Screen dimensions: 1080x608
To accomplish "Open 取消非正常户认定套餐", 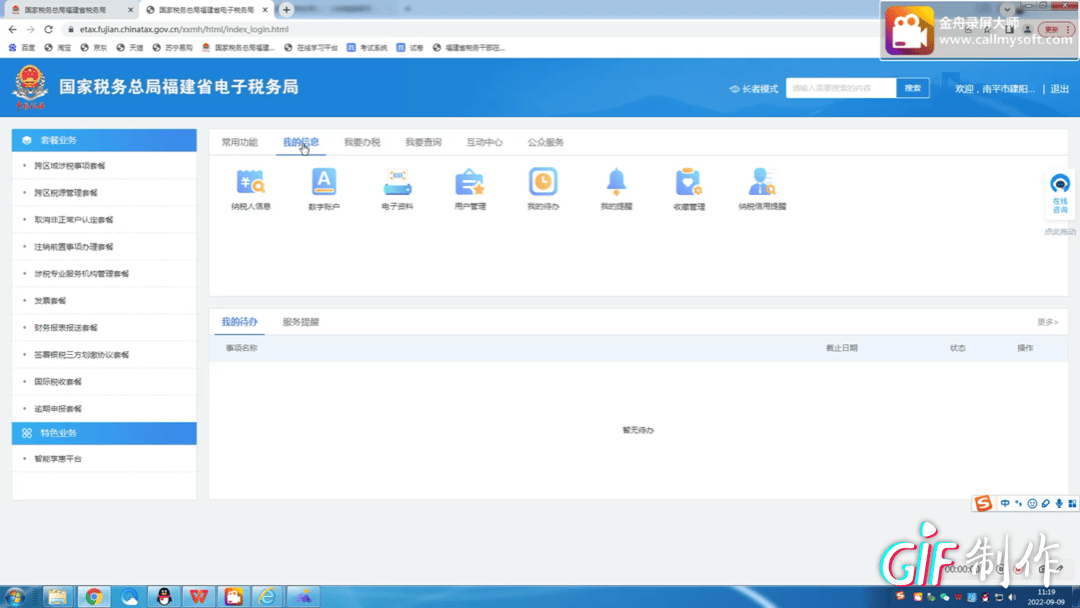I will coord(74,220).
